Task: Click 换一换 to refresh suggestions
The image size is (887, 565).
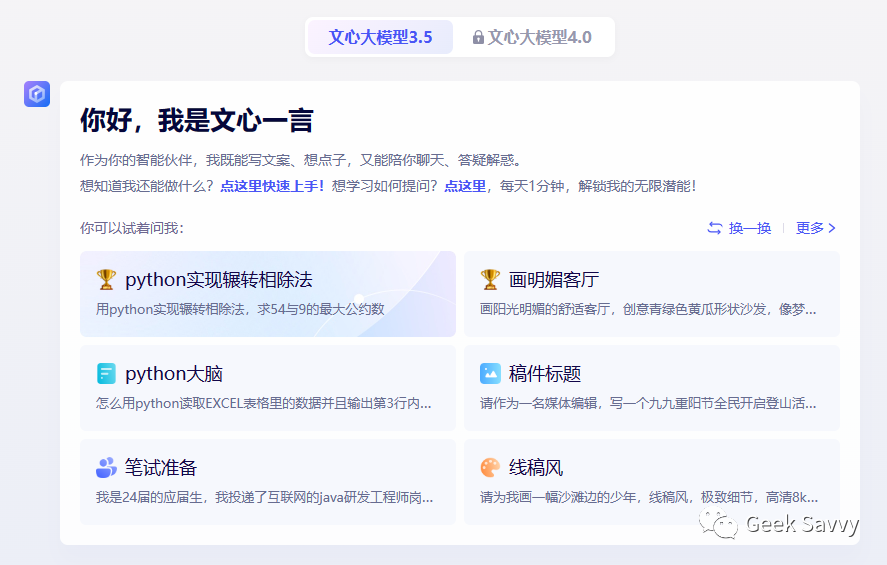Action: pos(739,228)
